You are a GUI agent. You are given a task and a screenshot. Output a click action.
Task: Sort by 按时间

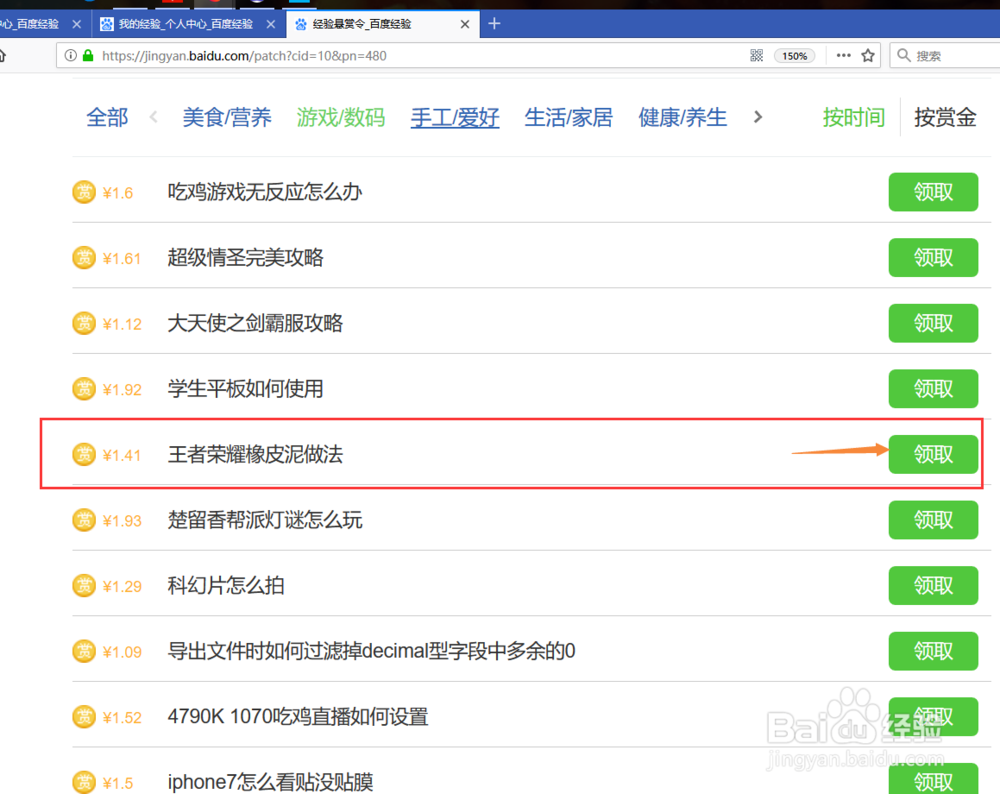[854, 117]
